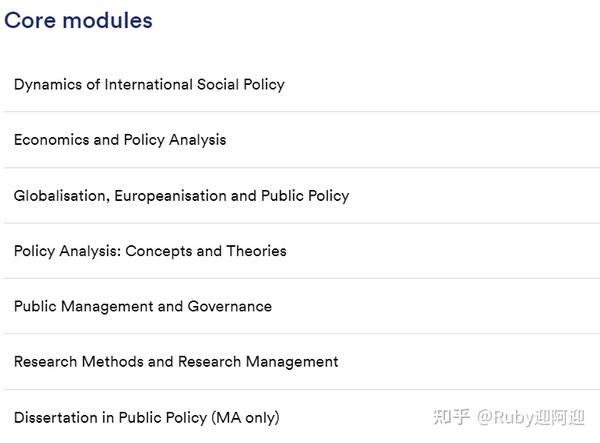This screenshot has height=443, width=600.
Task: Click the word modules in the heading
Action: (x=108, y=20)
